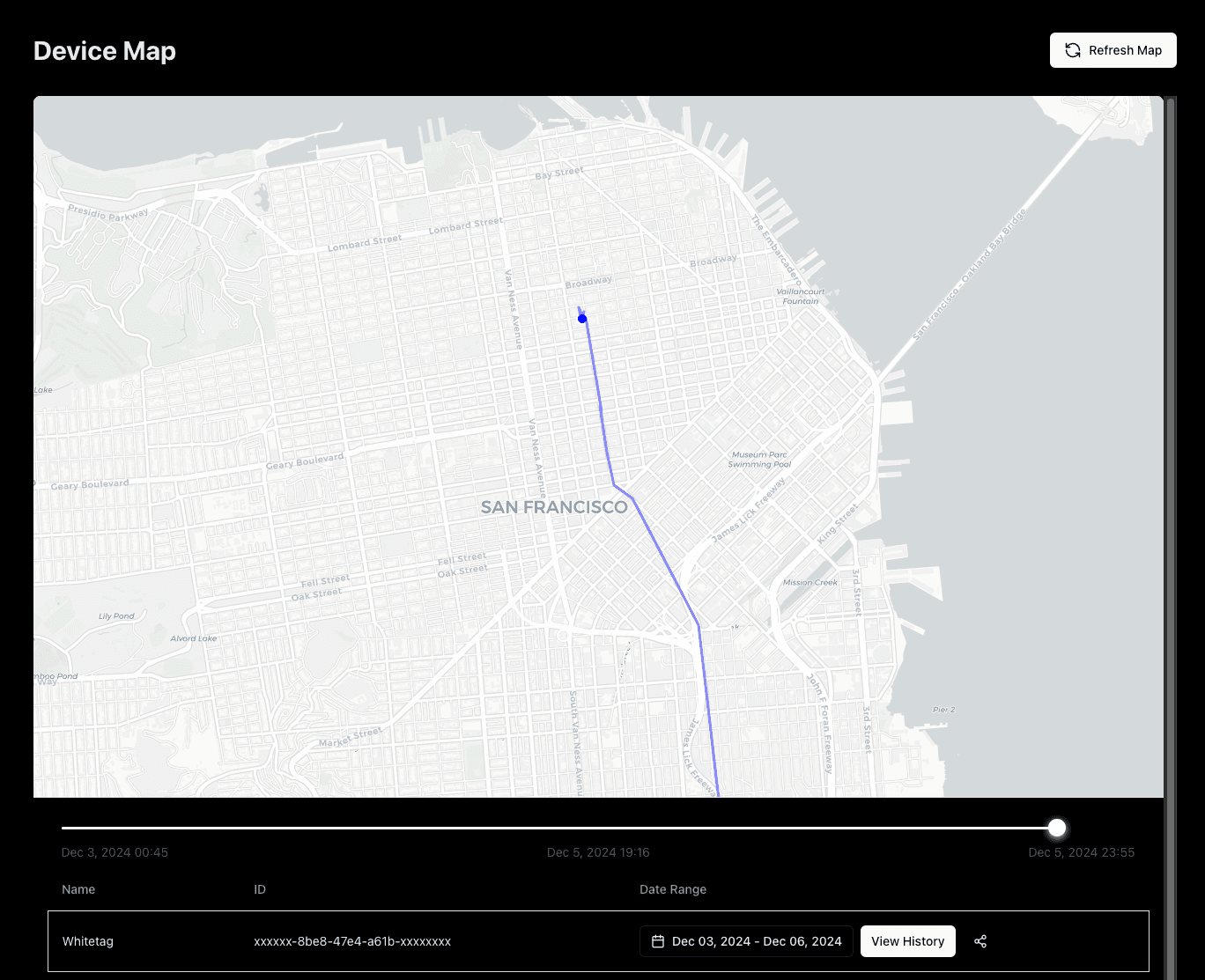Click the refresh arrows icon inside Refresh Map
This screenshot has width=1205, height=980.
coord(1072,50)
